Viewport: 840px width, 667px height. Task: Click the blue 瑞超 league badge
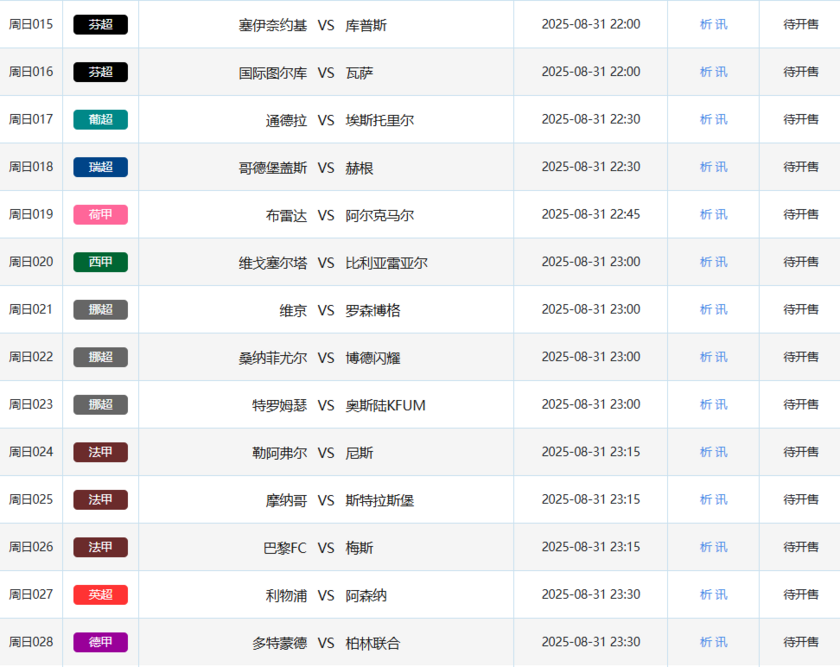pos(100,167)
